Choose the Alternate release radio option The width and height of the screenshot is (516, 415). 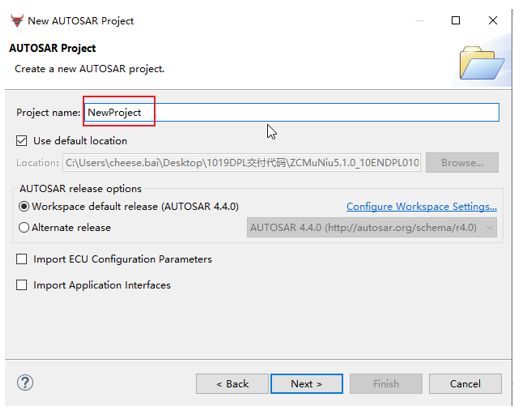(24, 227)
